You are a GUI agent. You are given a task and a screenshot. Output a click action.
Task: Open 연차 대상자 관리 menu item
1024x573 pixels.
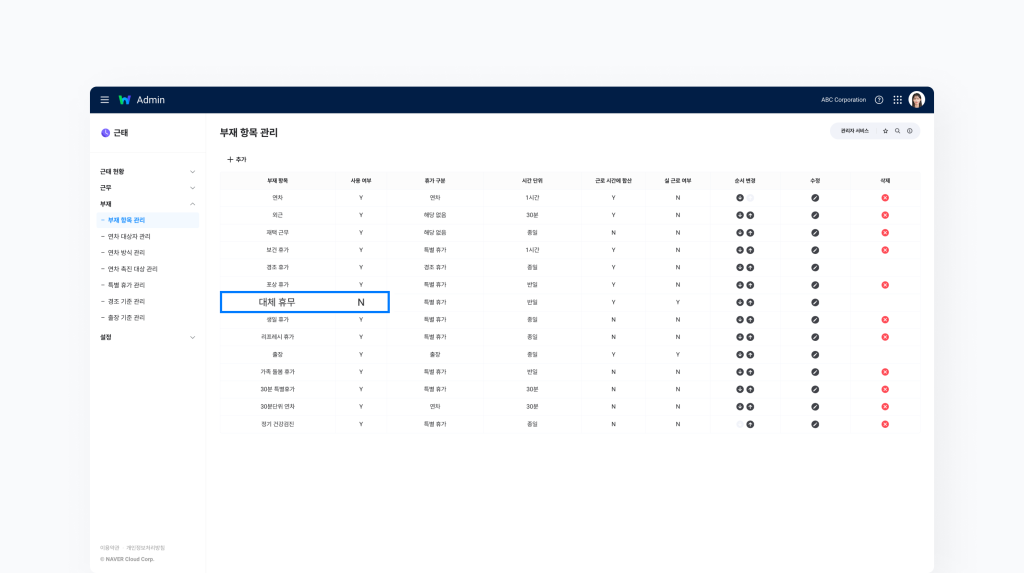129,236
